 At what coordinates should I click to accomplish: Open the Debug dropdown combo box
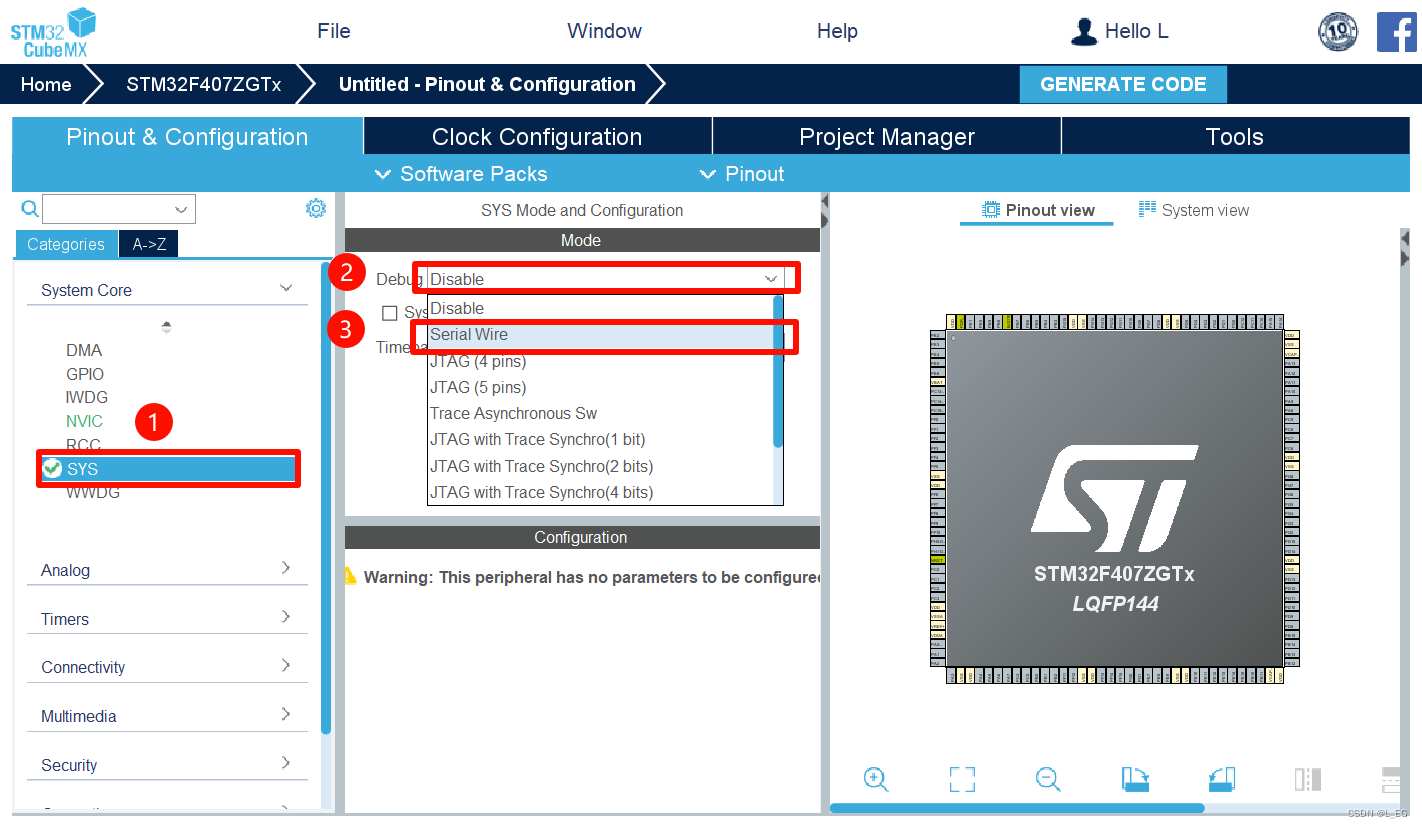[605, 279]
